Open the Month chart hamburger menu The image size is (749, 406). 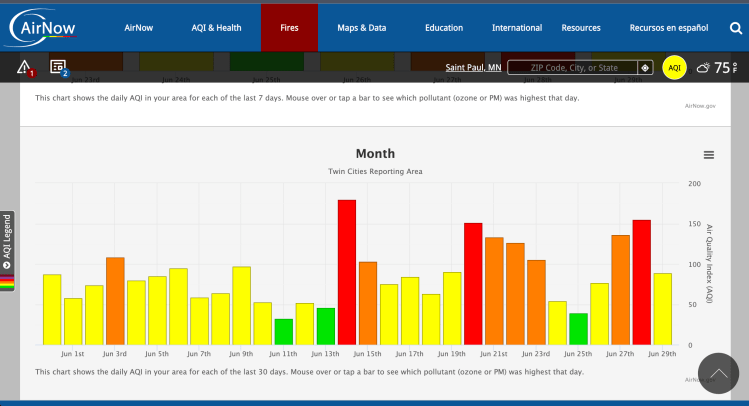click(709, 155)
